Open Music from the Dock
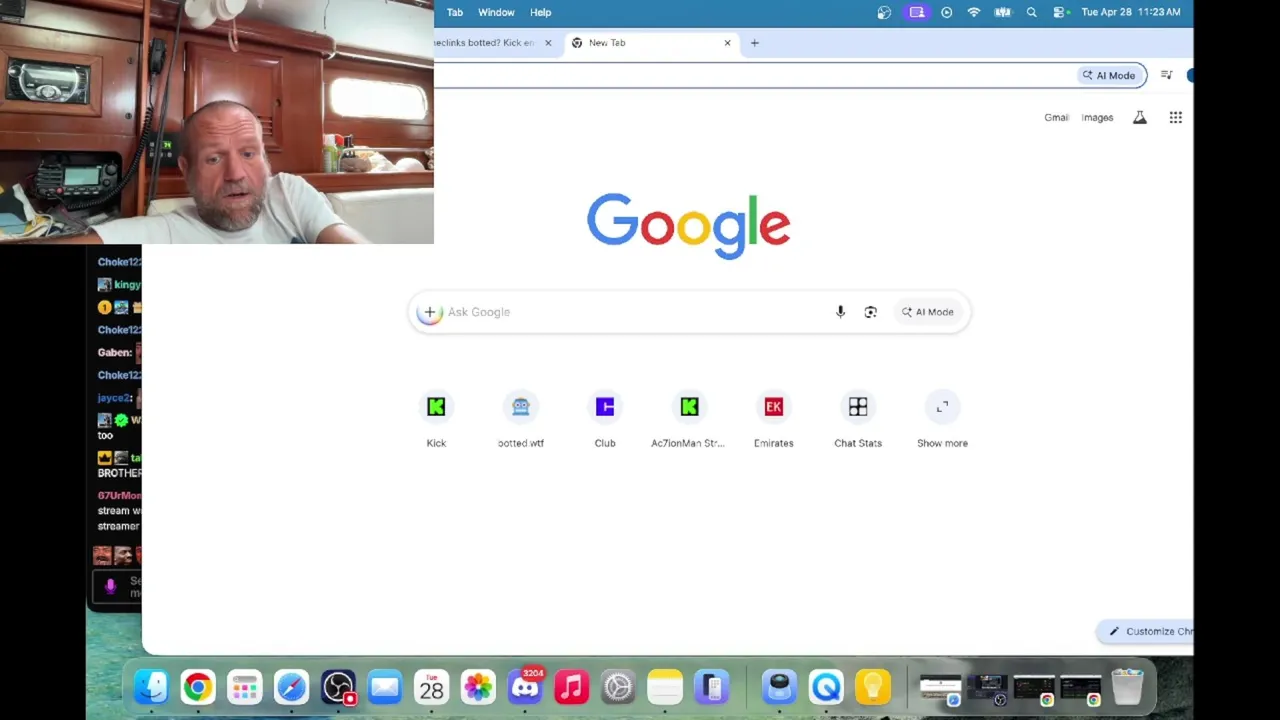 coord(571,687)
